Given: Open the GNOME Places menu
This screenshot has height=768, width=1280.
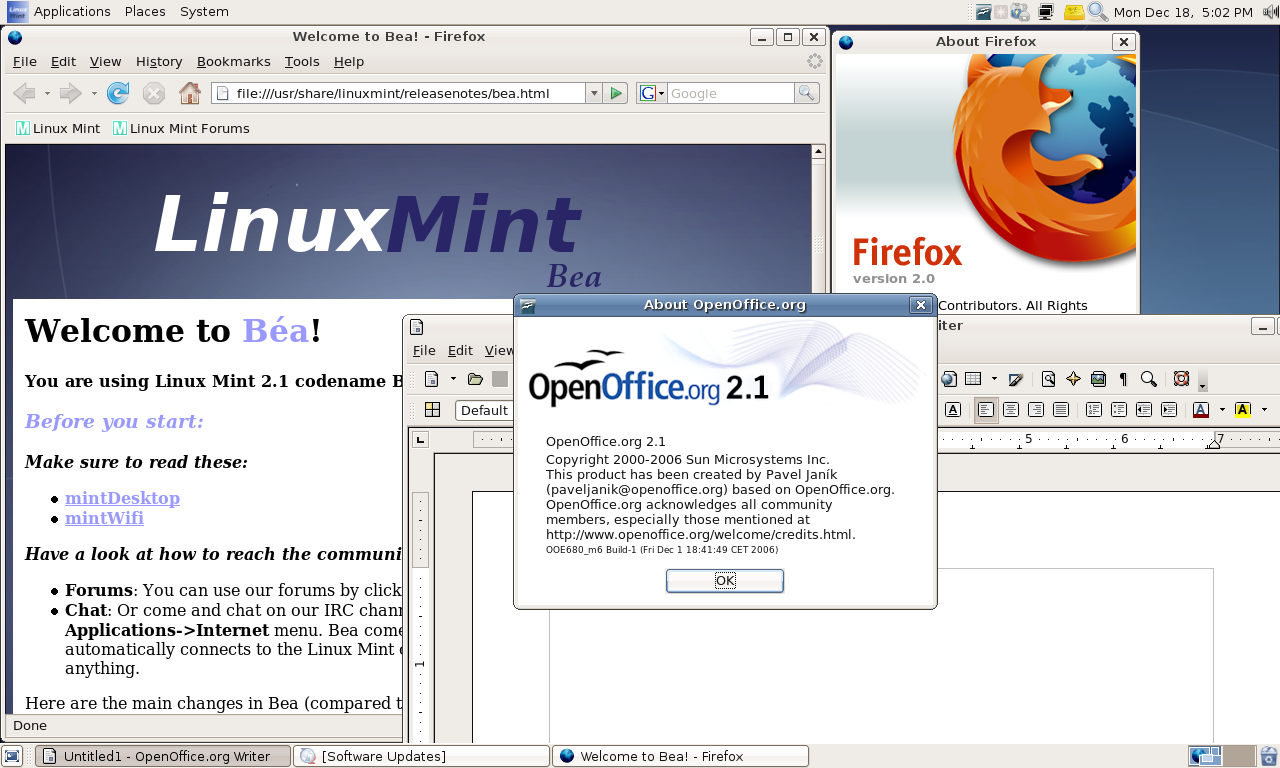Looking at the screenshot, I should [145, 12].
